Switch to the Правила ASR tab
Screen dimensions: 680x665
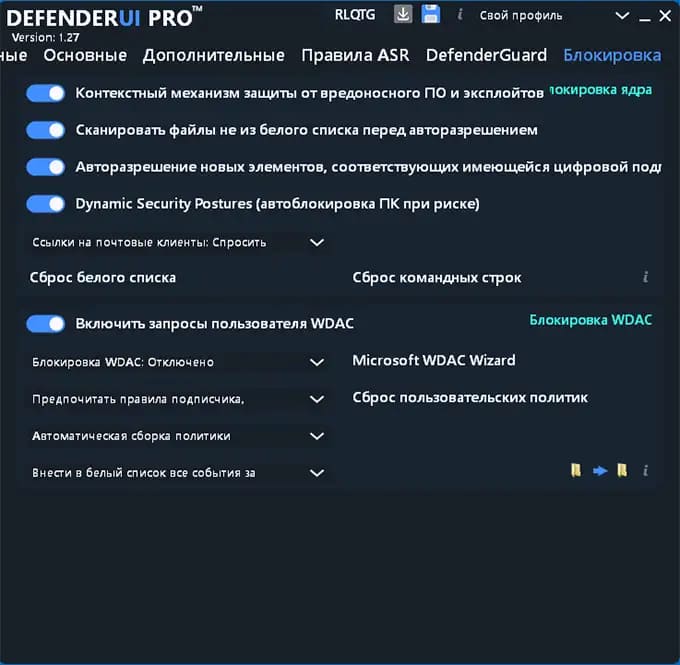click(x=355, y=56)
